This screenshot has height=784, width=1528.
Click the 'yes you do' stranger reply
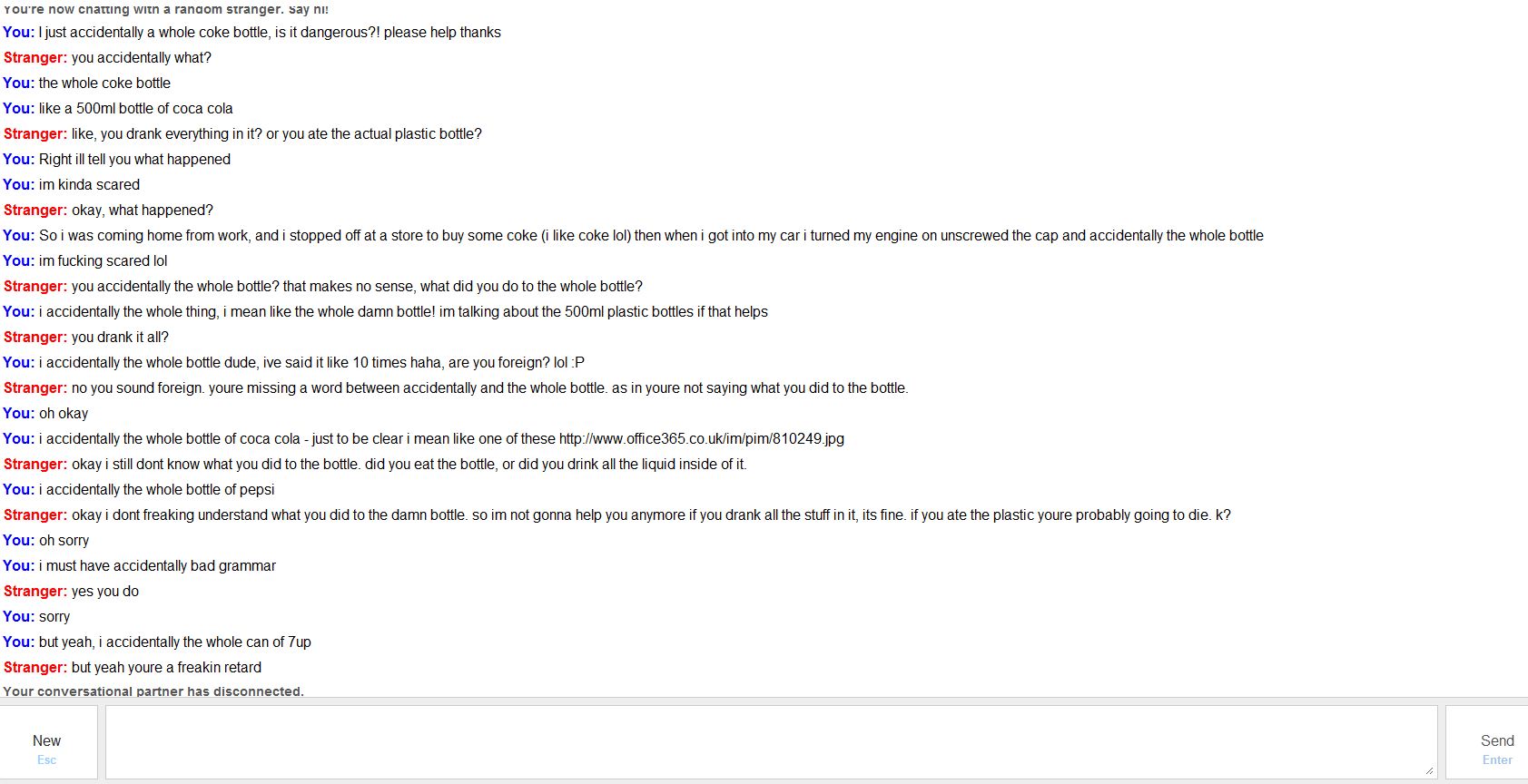tap(104, 592)
